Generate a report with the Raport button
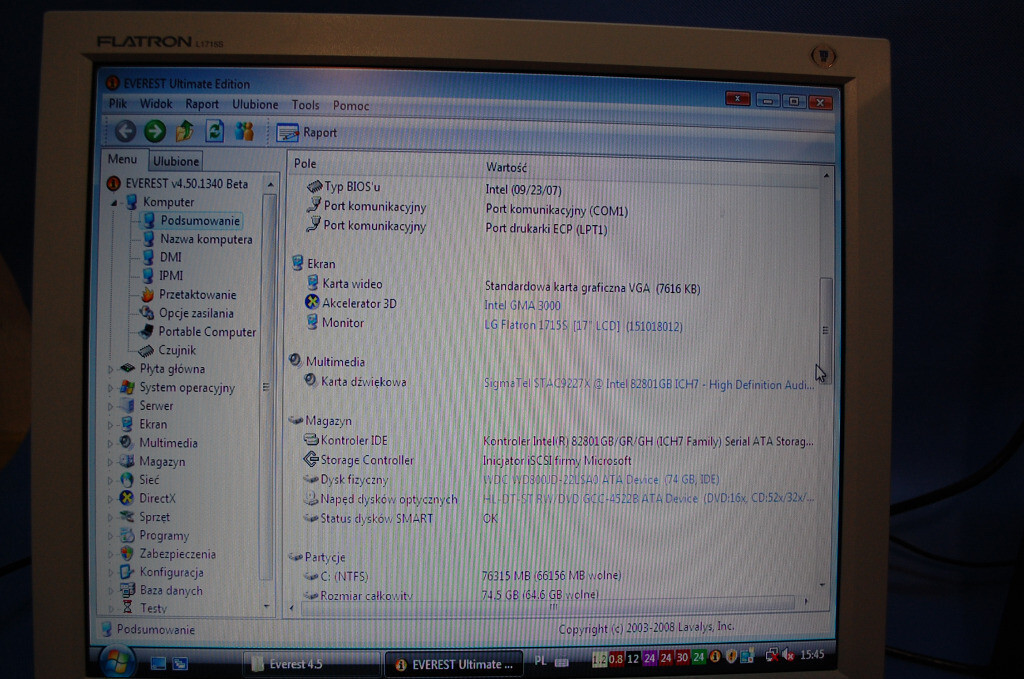Screen dimensions: 1024x679 pos(307,133)
